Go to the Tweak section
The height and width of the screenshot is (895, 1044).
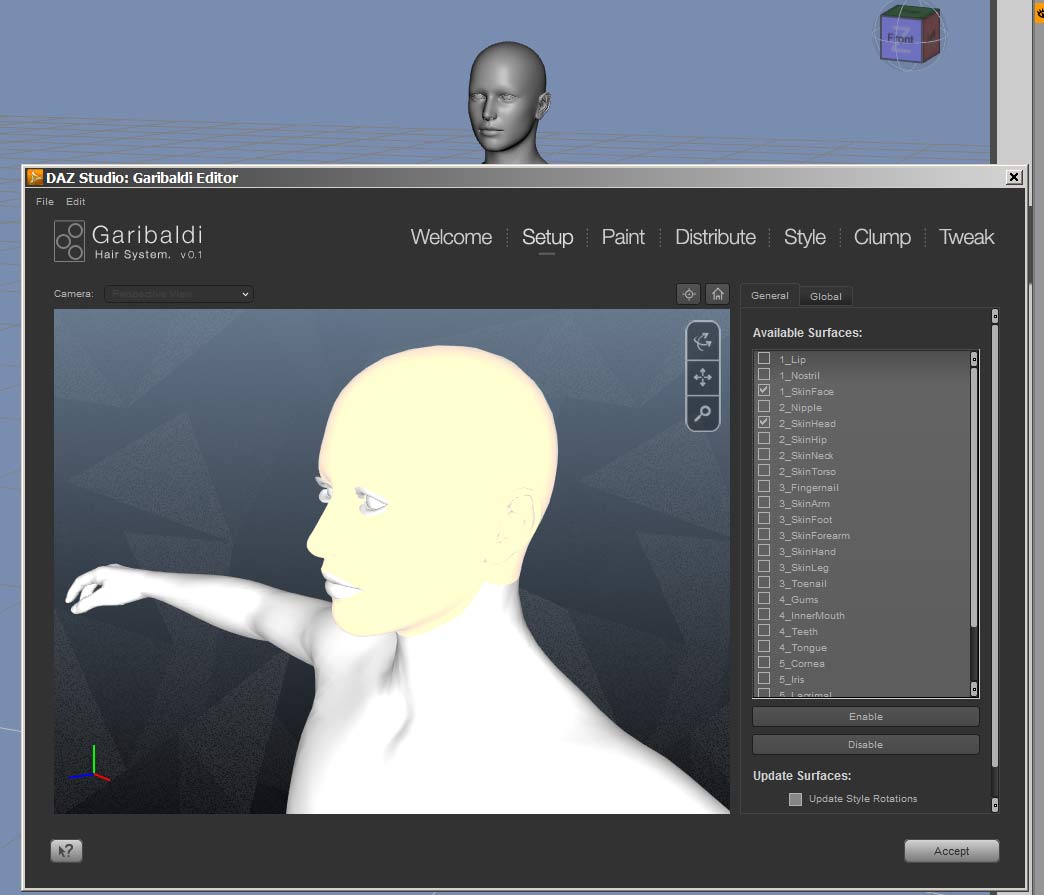point(966,237)
